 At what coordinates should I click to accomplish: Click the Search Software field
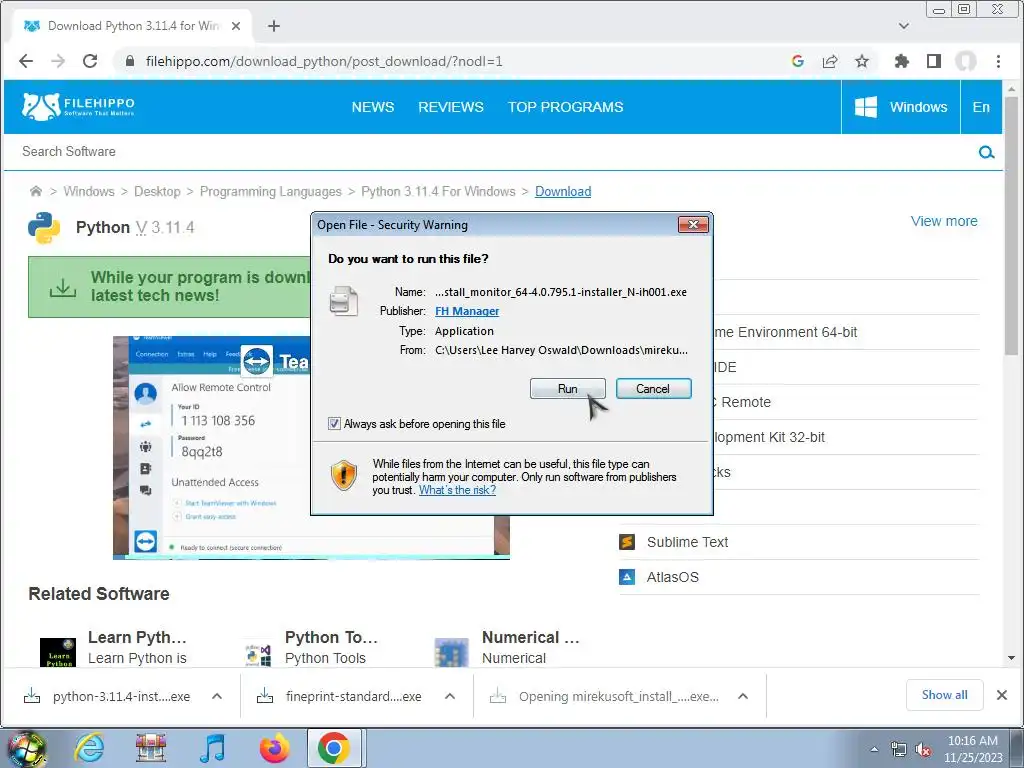click(490, 152)
